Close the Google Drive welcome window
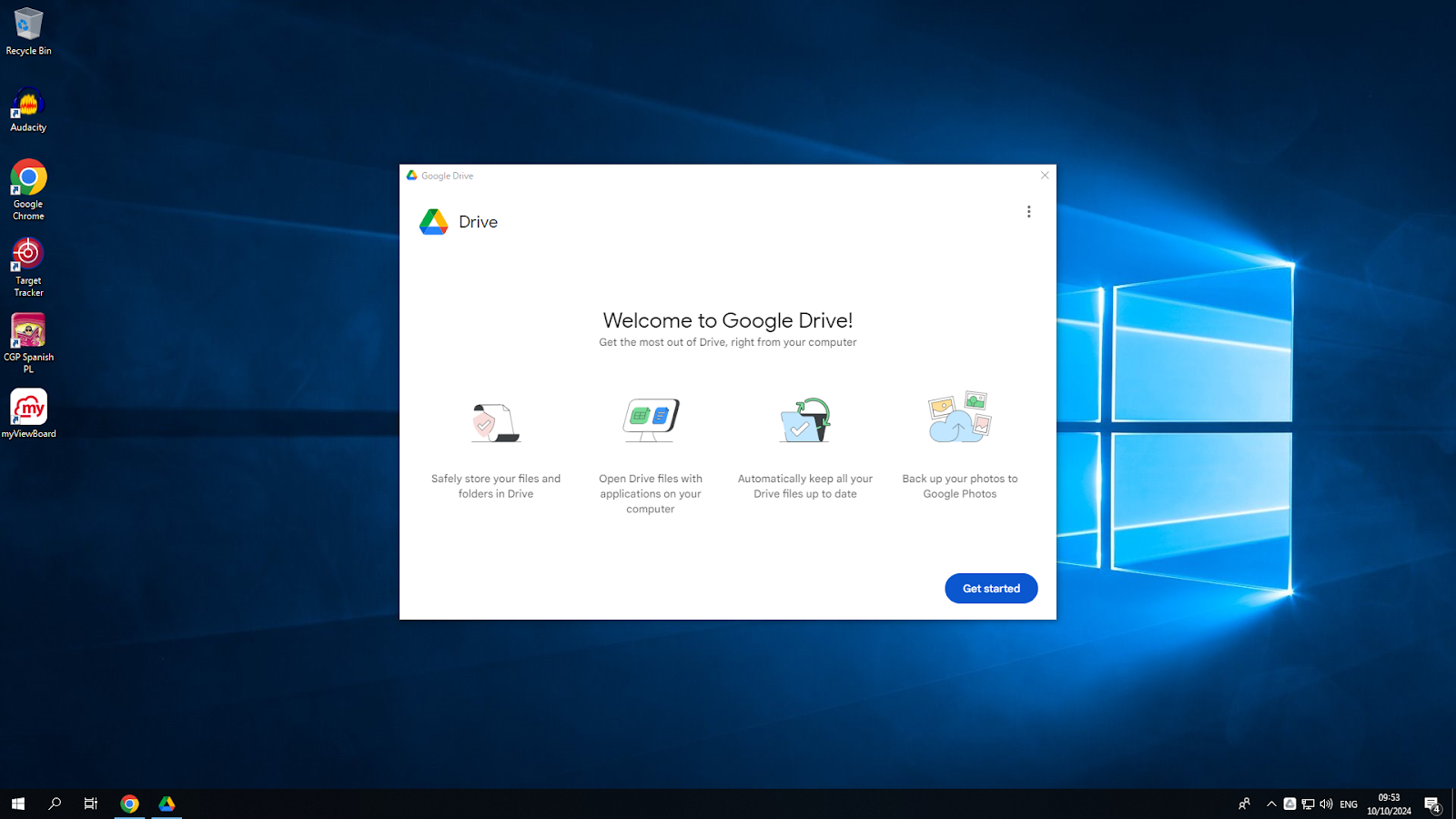1456x819 pixels. pos(1045,176)
